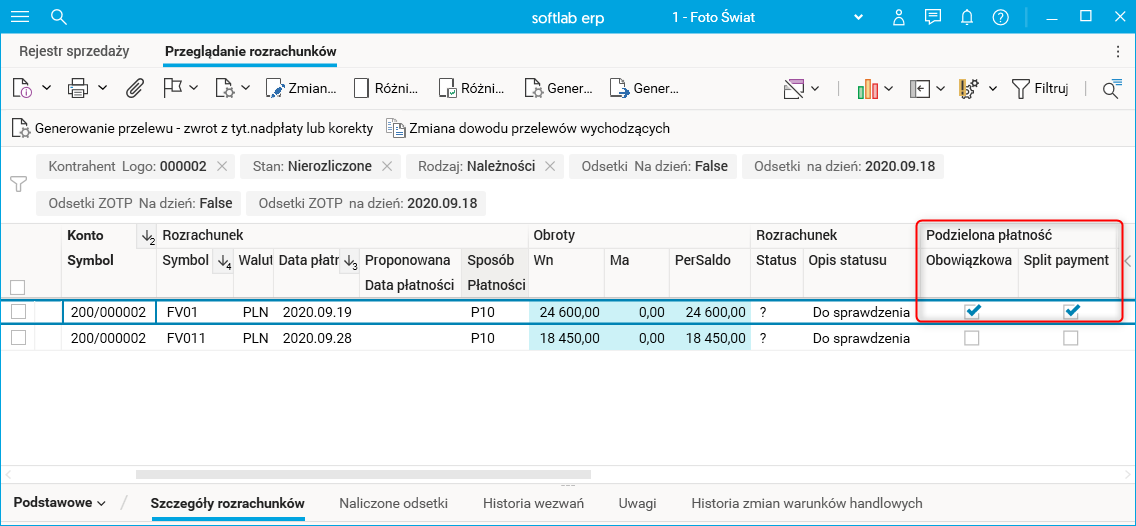The image size is (1136, 526).
Task: Open the hamburger main menu
Action: (21, 17)
